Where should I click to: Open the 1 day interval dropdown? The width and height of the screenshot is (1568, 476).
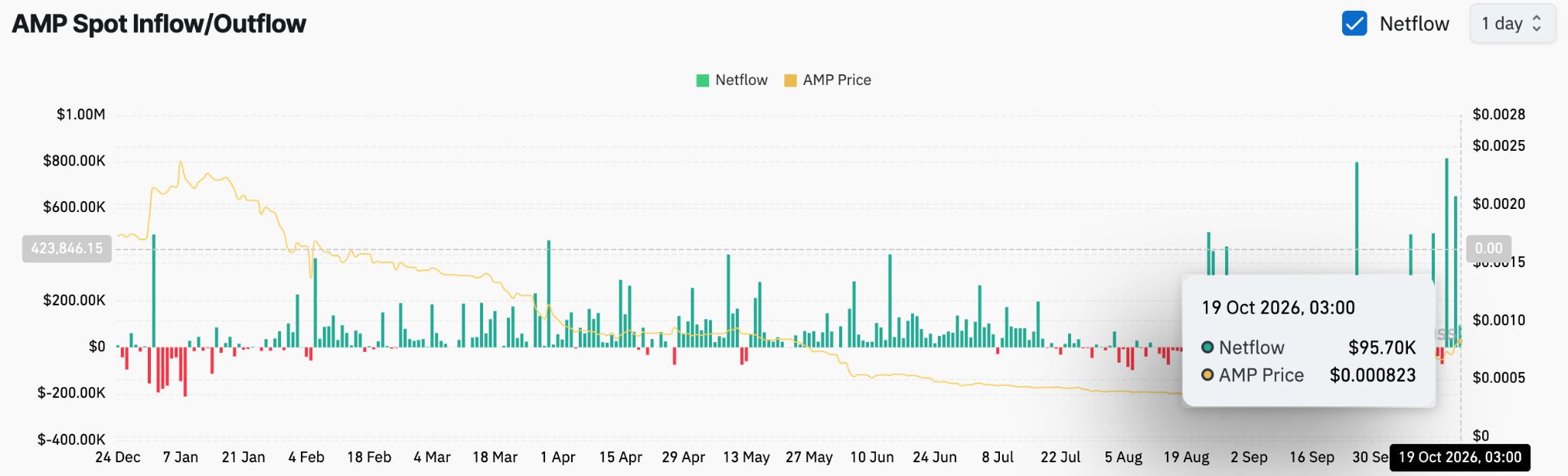[x=1512, y=24]
